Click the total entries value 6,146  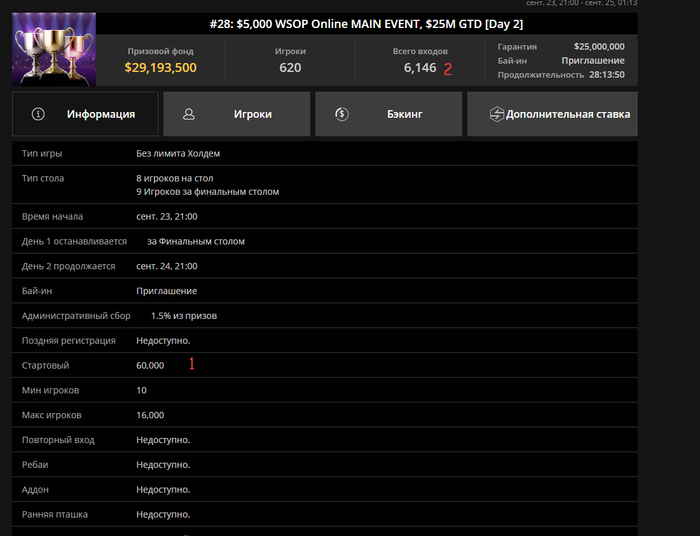(420, 67)
